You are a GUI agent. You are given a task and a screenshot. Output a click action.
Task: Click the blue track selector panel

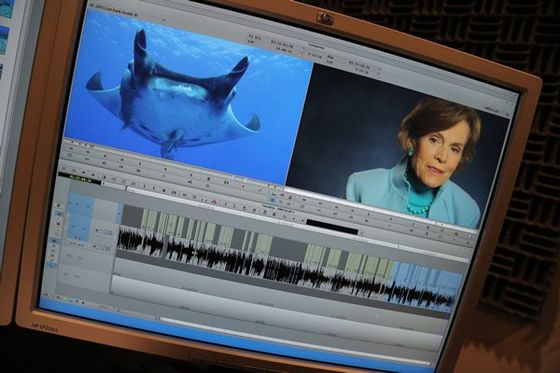click(x=81, y=216)
